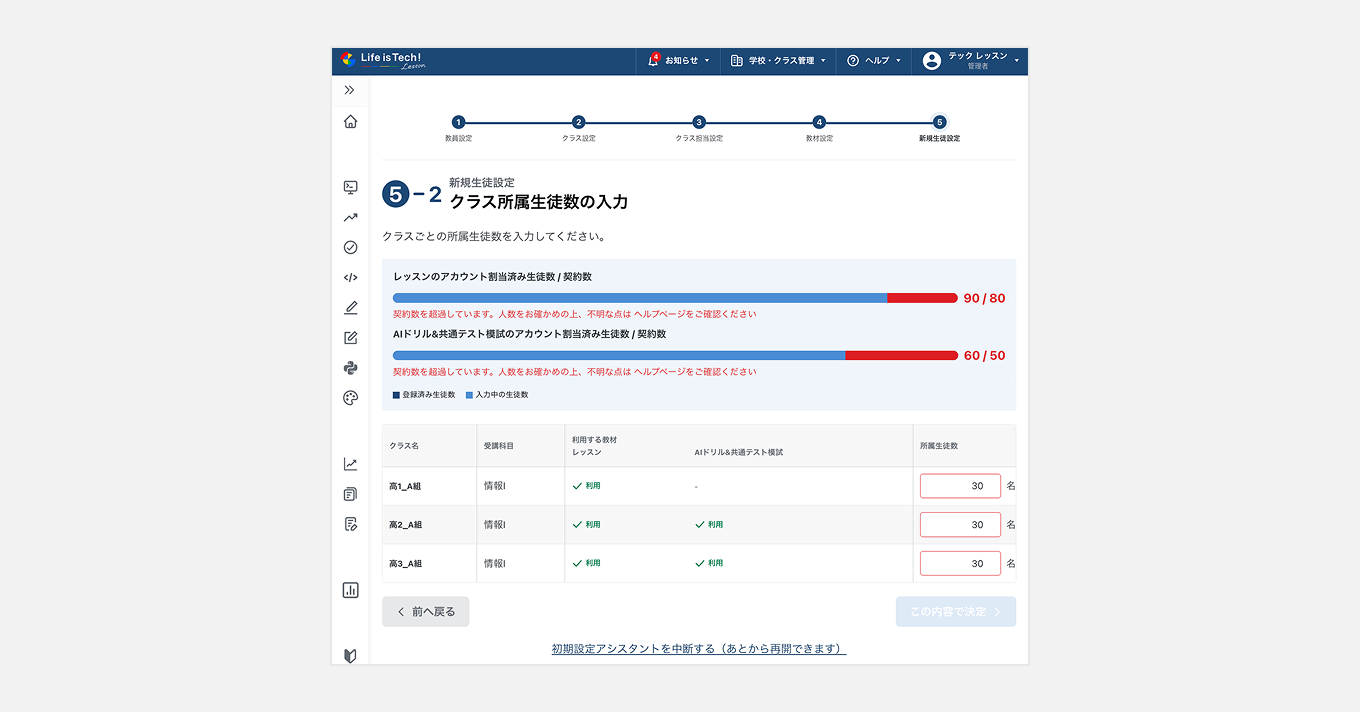
Task: Click the レッスン account progress bar
Action: pos(675,298)
